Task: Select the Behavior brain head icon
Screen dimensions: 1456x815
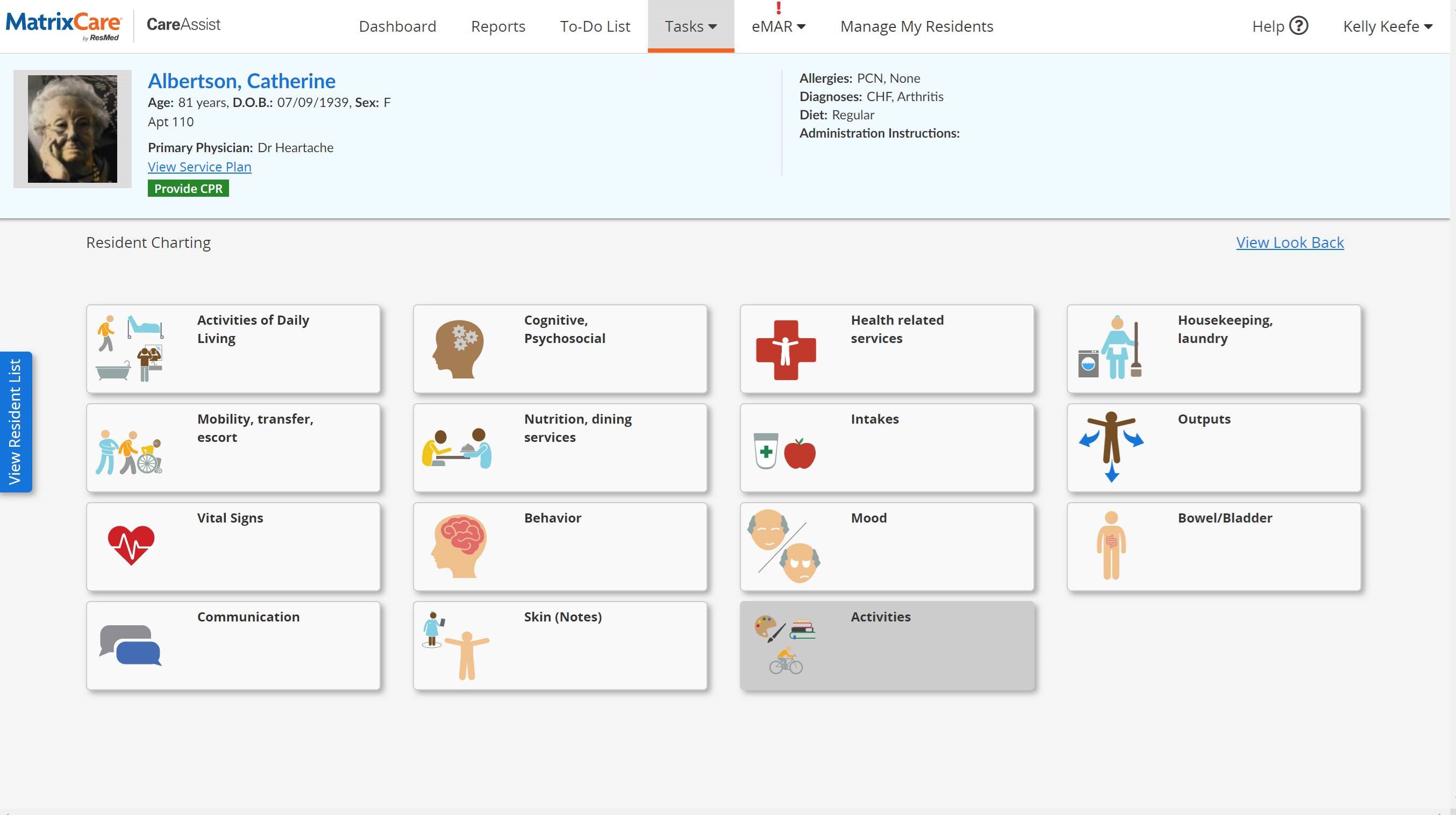Action: click(x=459, y=546)
